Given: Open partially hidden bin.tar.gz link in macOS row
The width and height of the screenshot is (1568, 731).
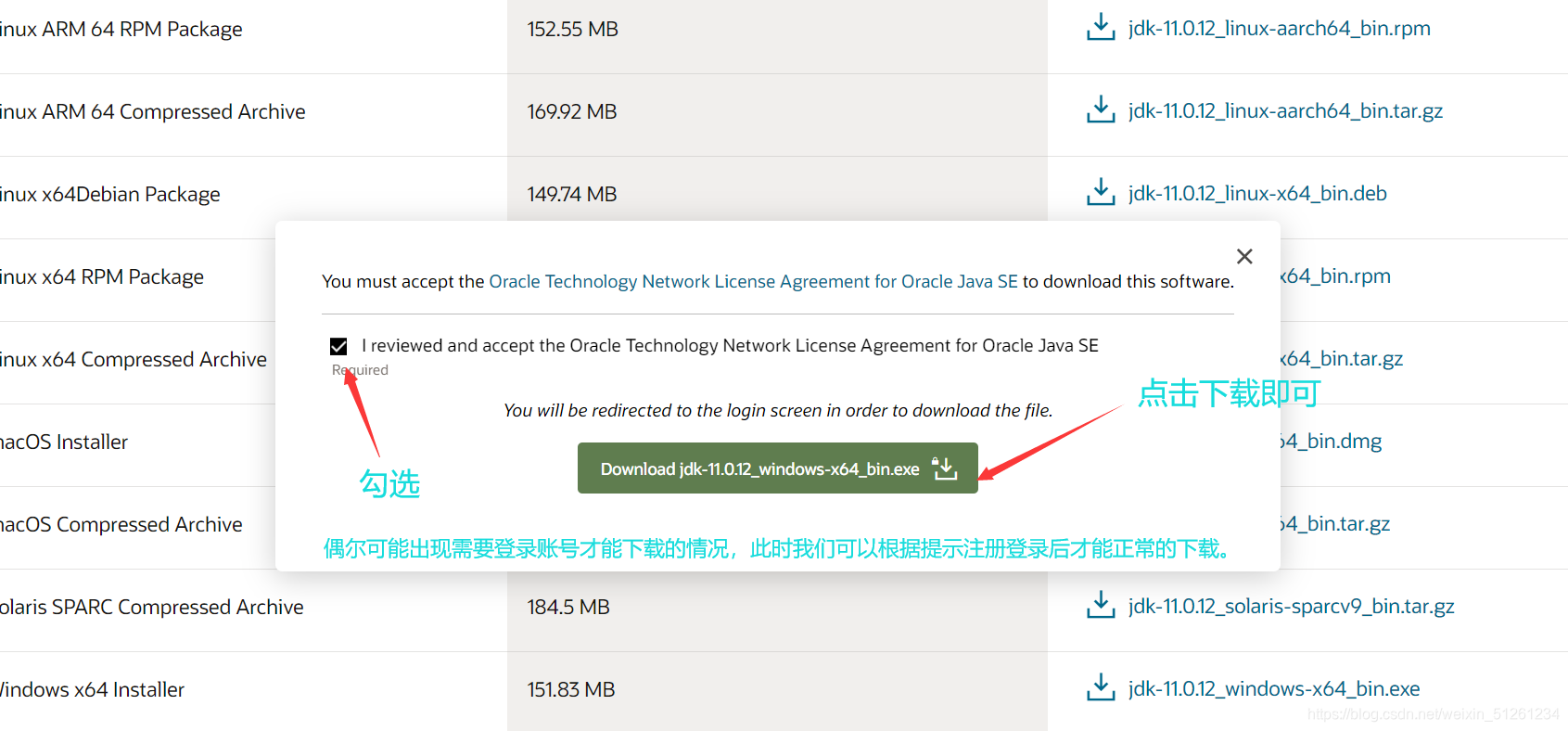Looking at the screenshot, I should coord(1335,524).
